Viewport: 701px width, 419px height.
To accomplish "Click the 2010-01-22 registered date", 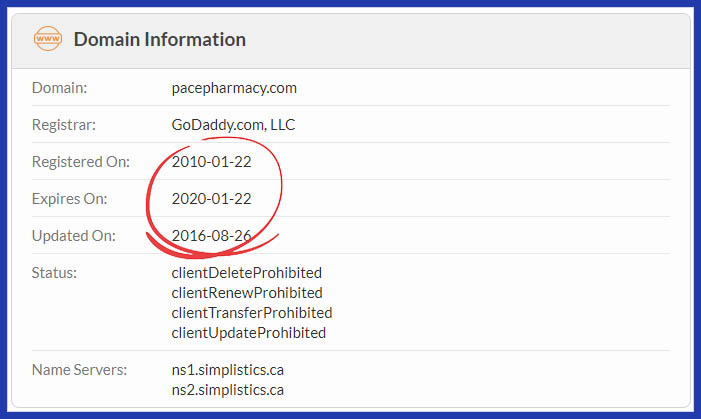I will (x=211, y=162).
